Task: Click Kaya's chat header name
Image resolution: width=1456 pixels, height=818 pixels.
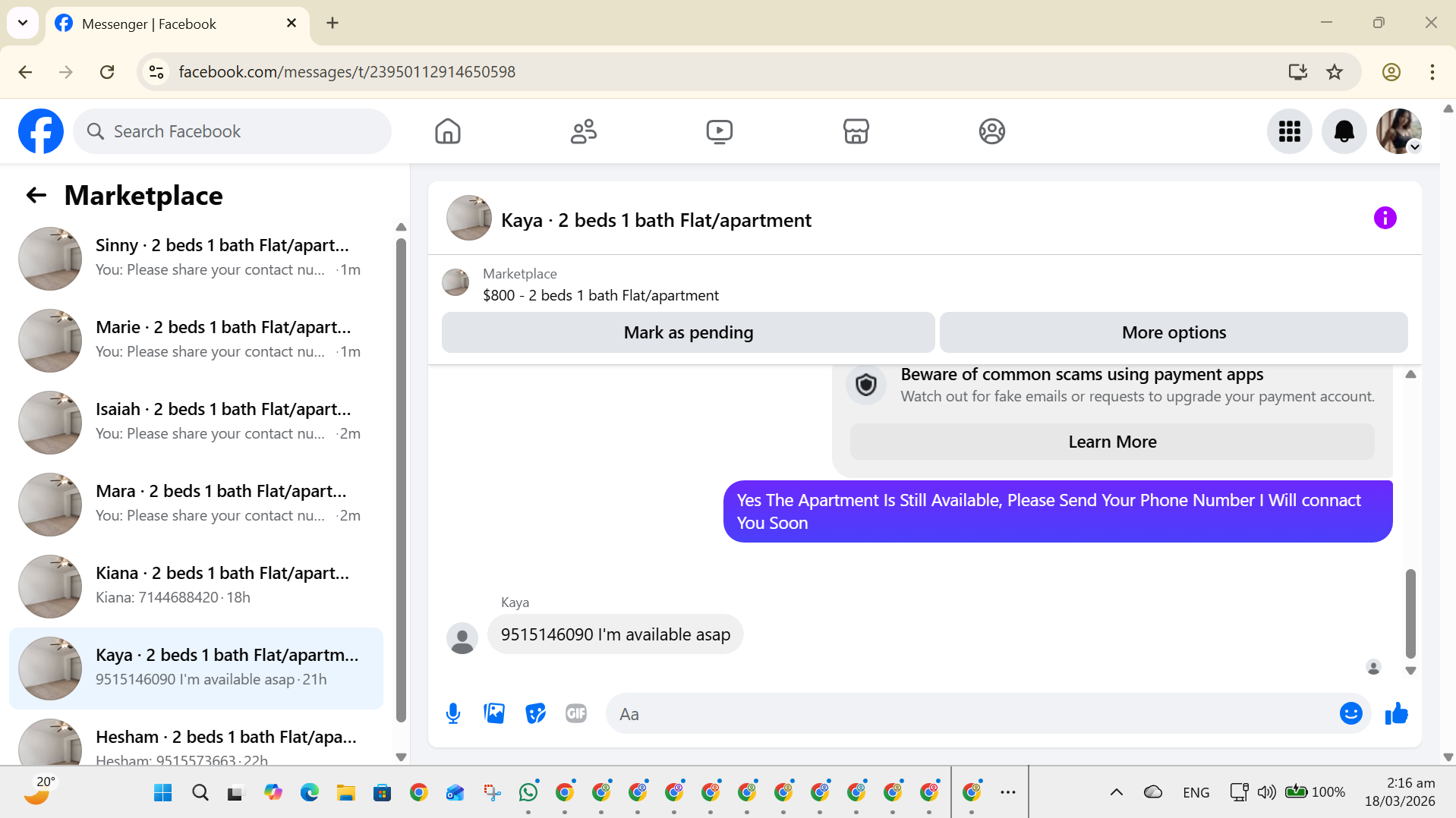Action: coord(656,220)
